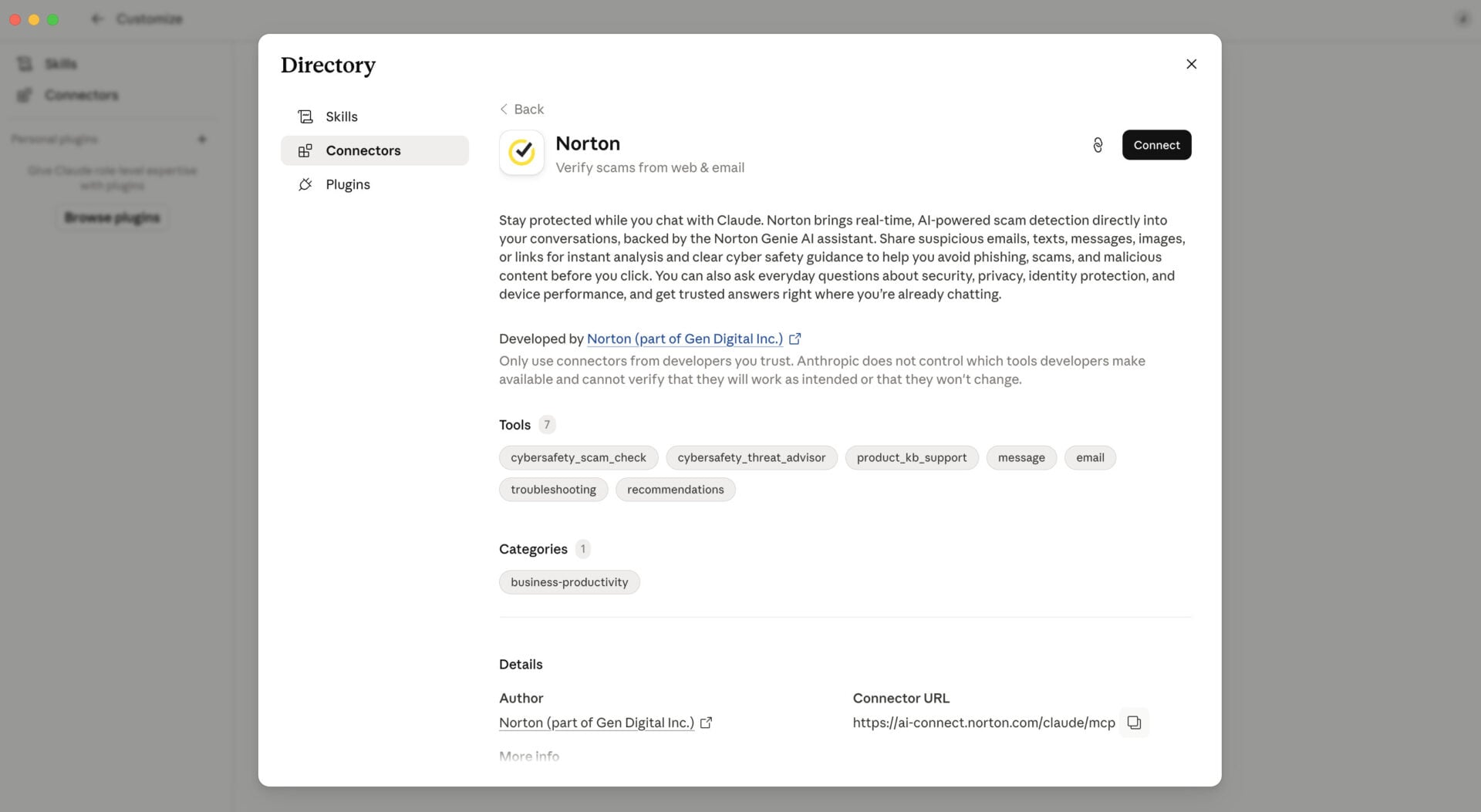Go Back to the connectors list
This screenshot has width=1481, height=812.
521,109
